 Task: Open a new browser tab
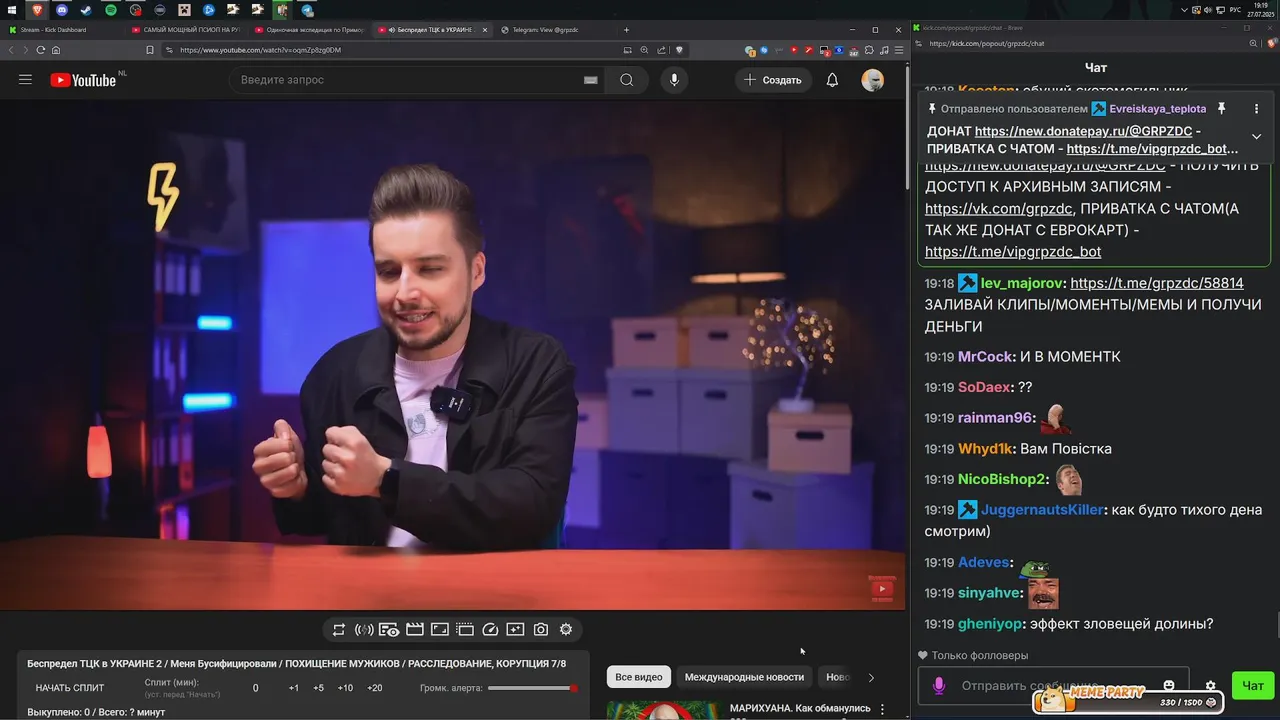(627, 30)
